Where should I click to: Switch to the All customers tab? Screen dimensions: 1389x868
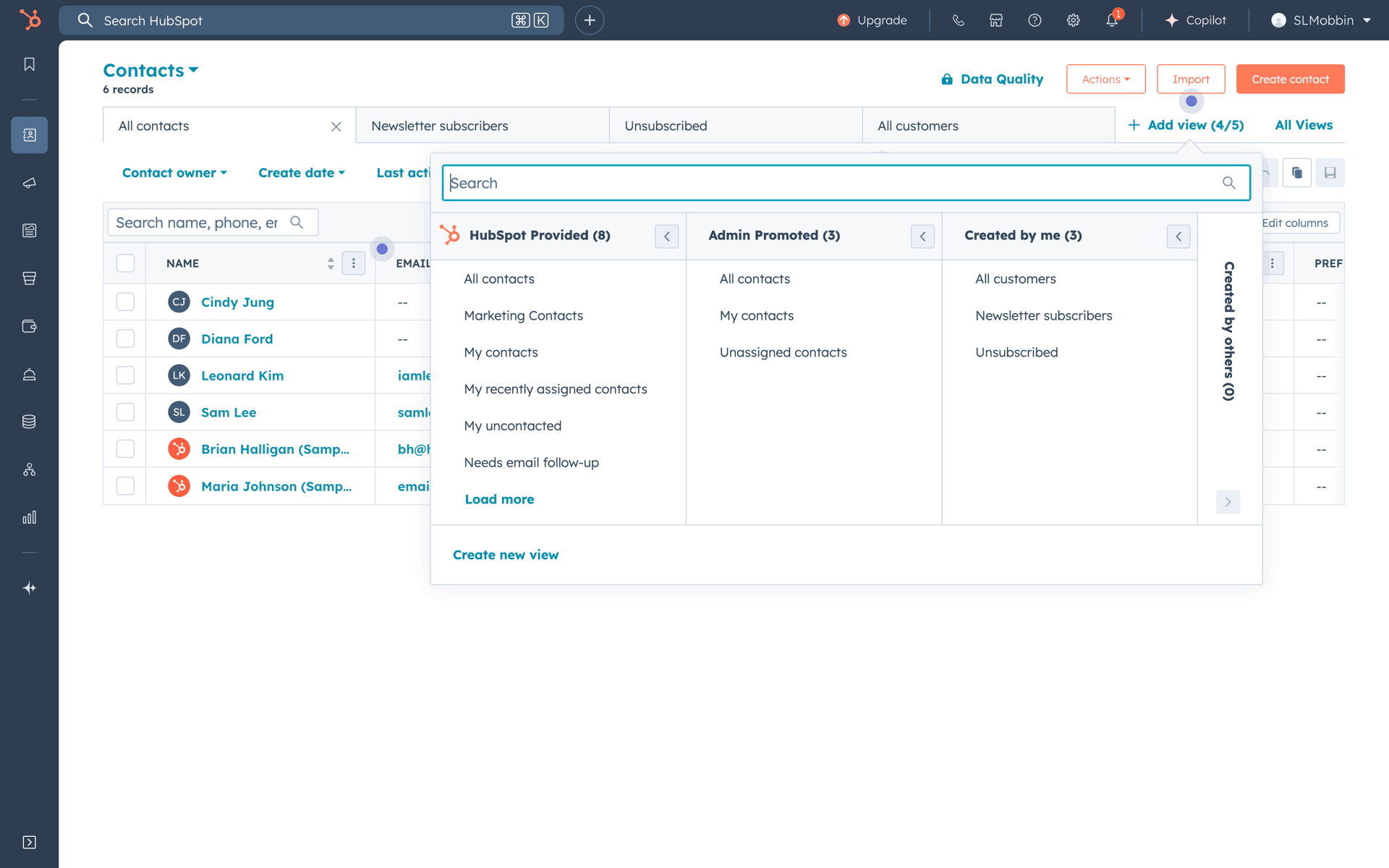(989, 126)
